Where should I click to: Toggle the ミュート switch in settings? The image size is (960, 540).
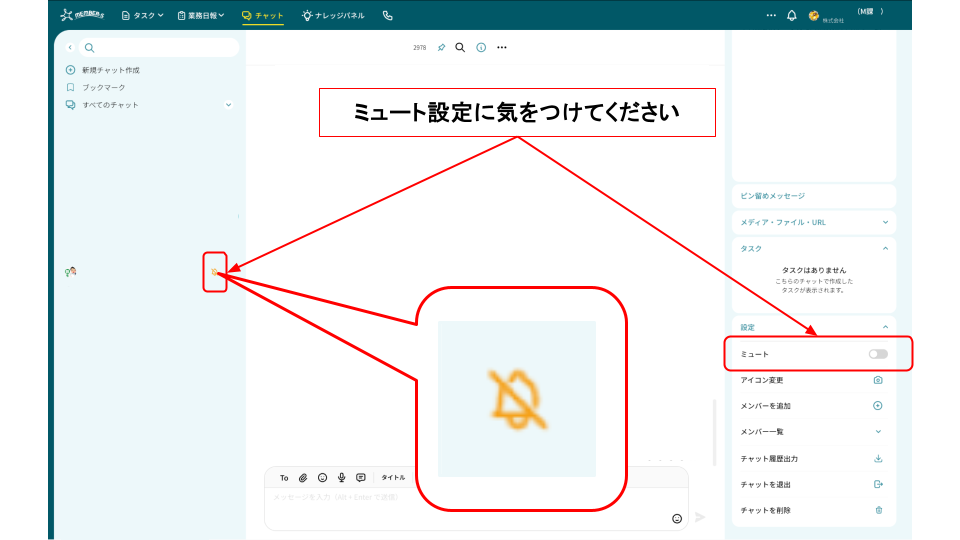click(878, 354)
